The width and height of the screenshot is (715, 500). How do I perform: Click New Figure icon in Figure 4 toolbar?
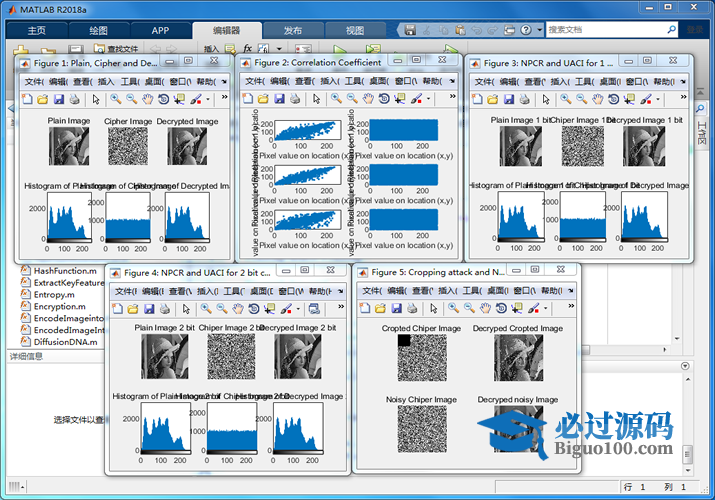point(118,309)
